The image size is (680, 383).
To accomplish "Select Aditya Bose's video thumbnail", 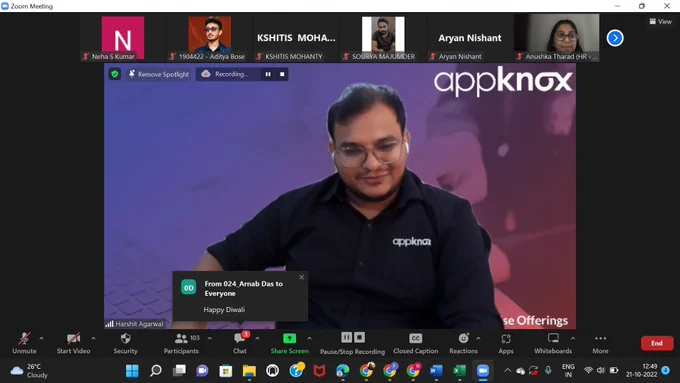I will pos(209,38).
